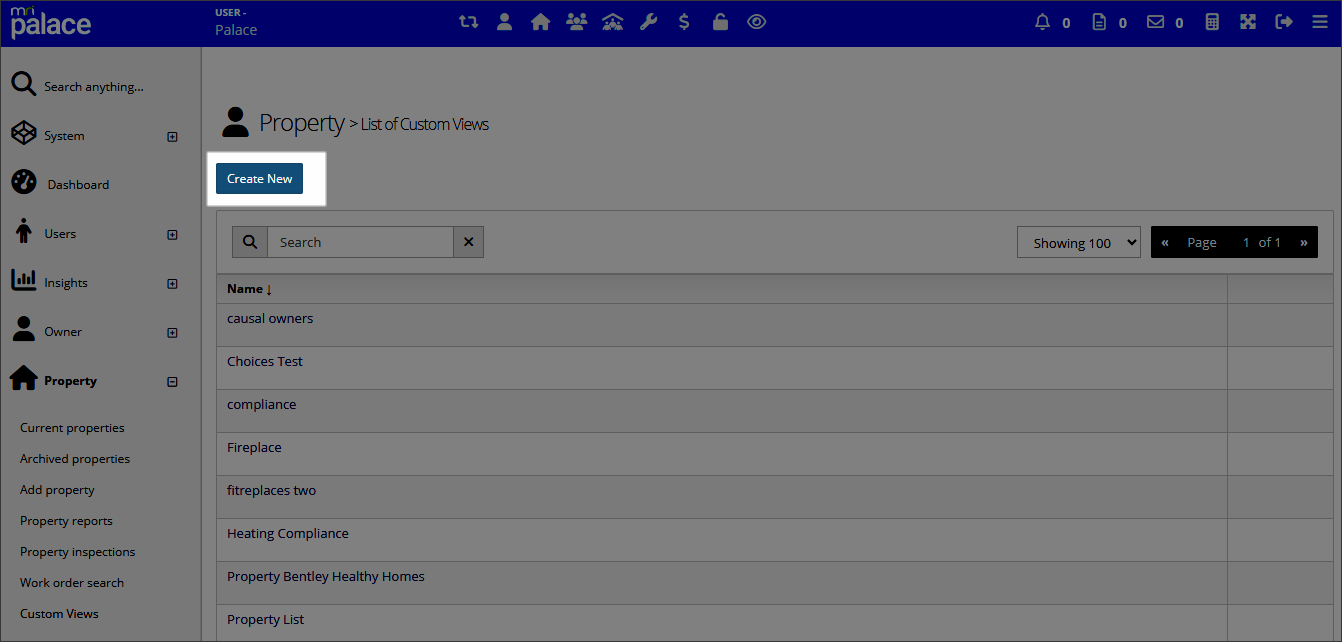Clear the search with the X button
This screenshot has width=1342, height=642.
(x=468, y=242)
